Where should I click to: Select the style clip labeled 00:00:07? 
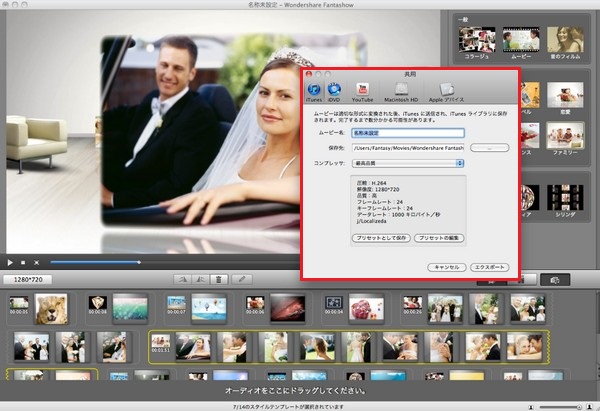point(176,305)
